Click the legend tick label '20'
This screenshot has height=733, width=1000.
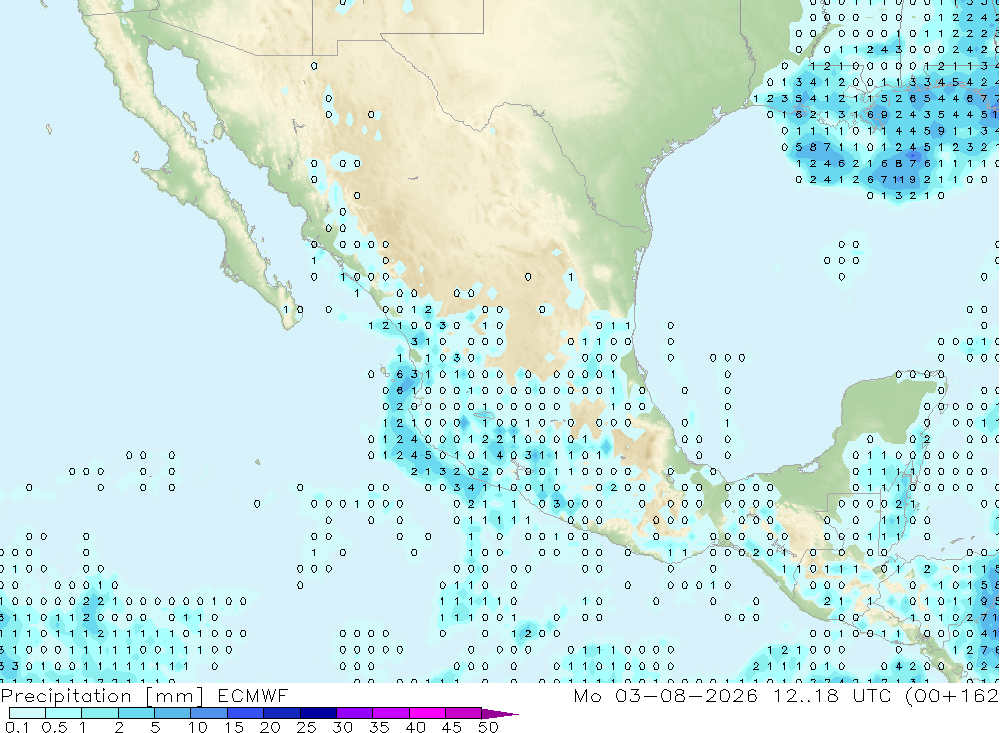point(270,727)
